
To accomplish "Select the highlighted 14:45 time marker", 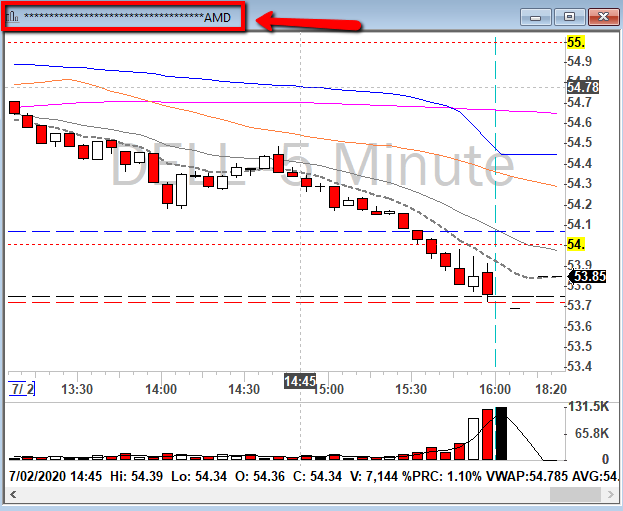I will [300, 381].
